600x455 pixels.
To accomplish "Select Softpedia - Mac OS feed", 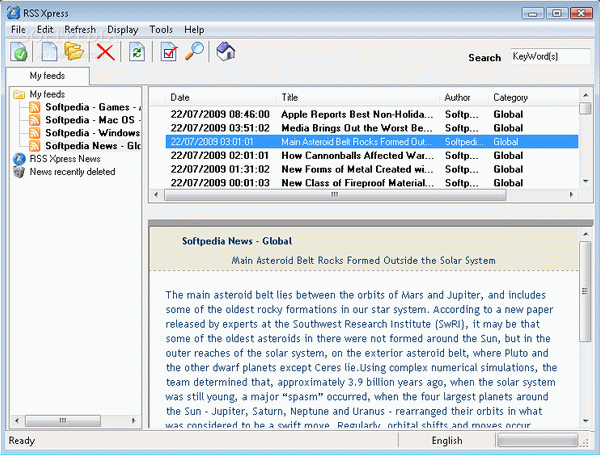I will [93, 120].
